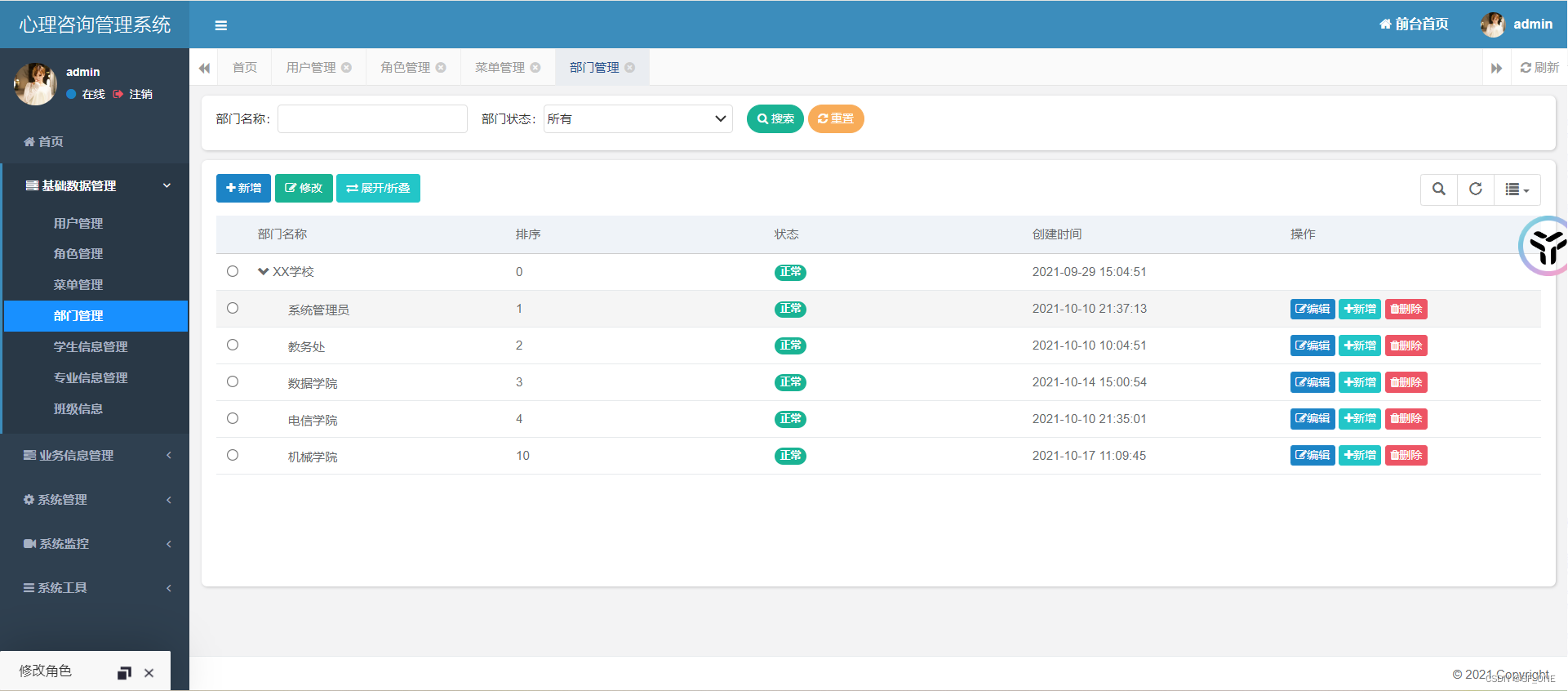Add sub-department under 数据学院

tap(1360, 382)
